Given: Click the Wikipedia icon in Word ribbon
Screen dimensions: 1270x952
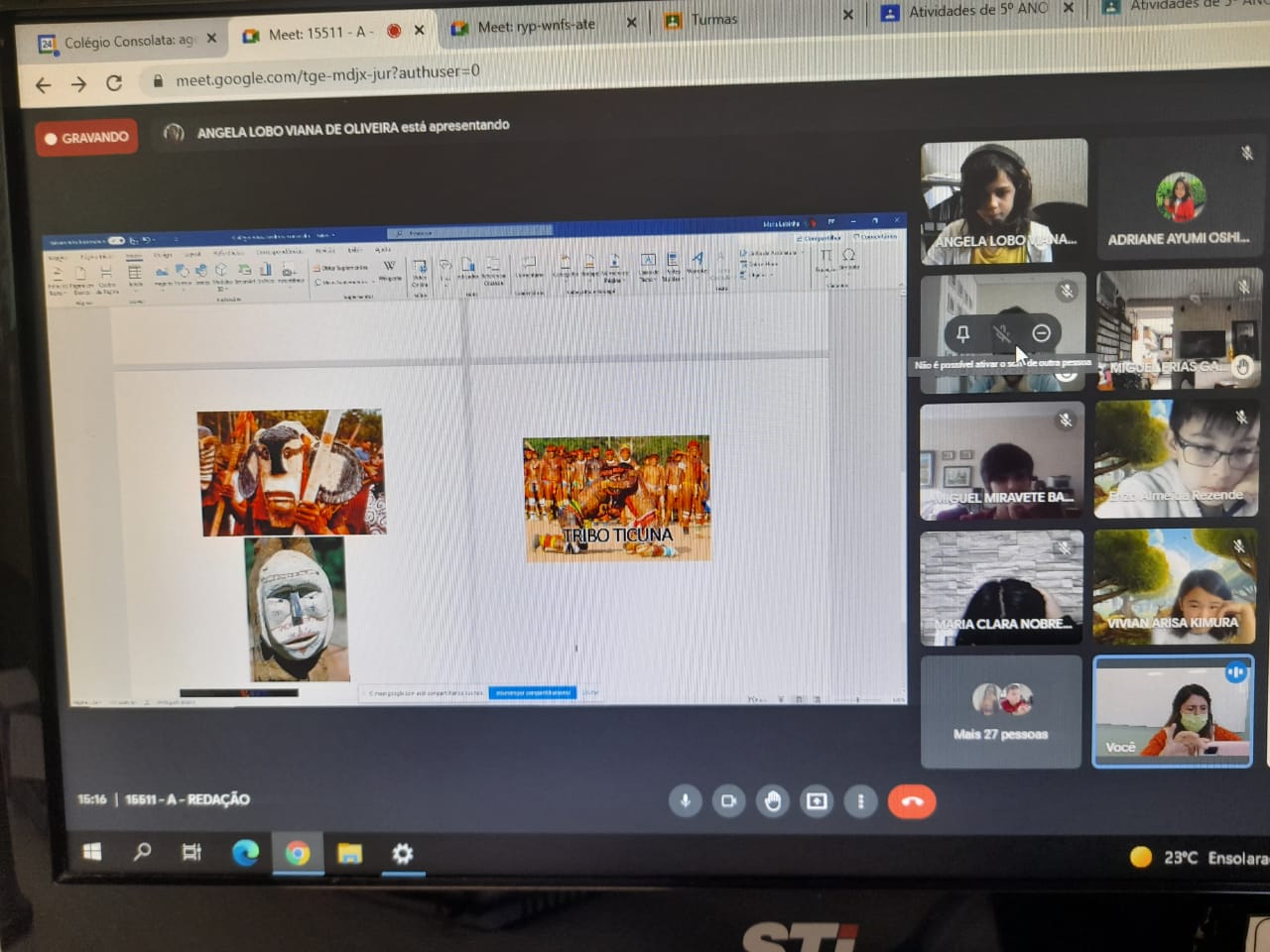Looking at the screenshot, I should pos(389,270).
